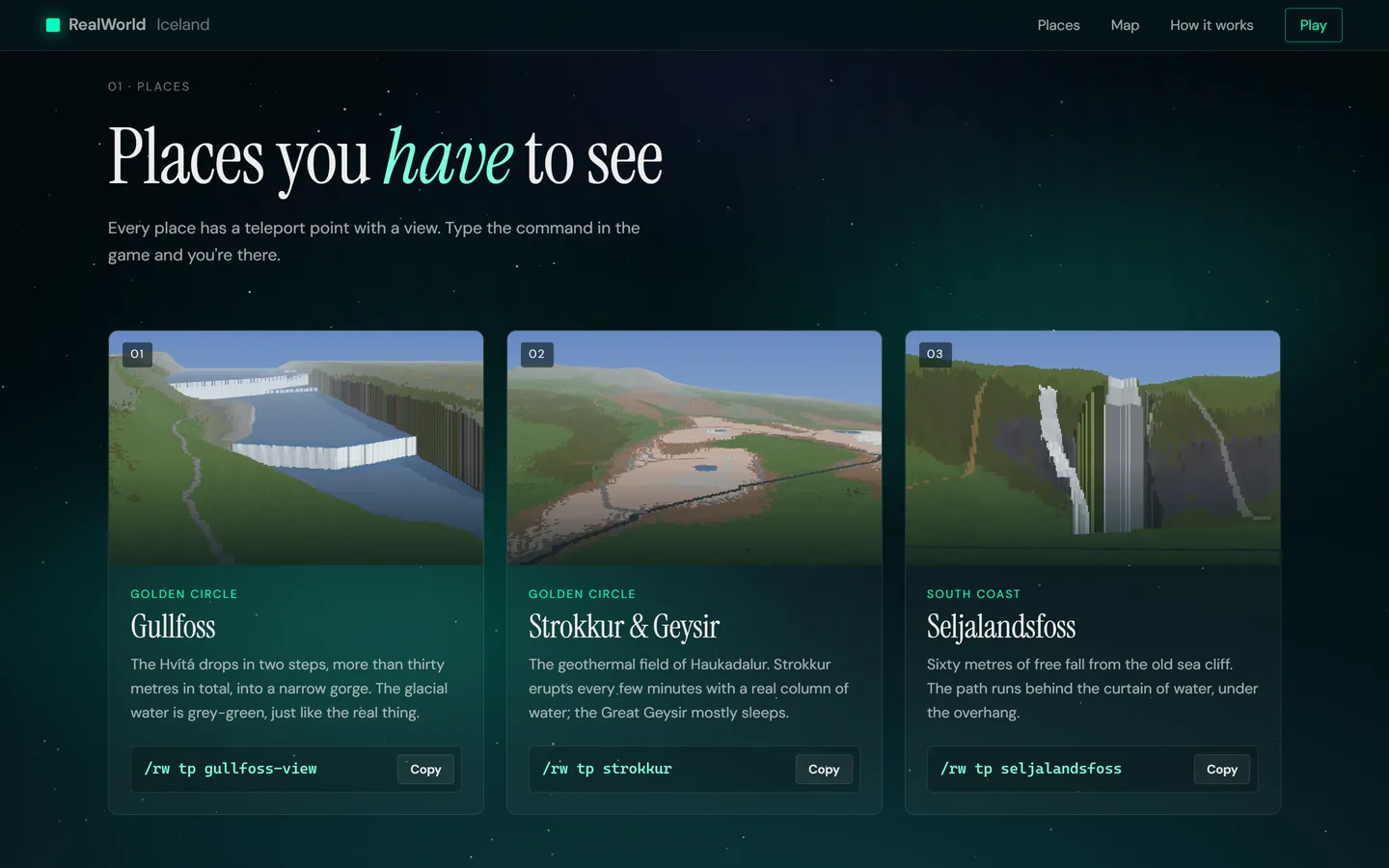Click the 'Every place has a teleport point' intro text

(374, 241)
